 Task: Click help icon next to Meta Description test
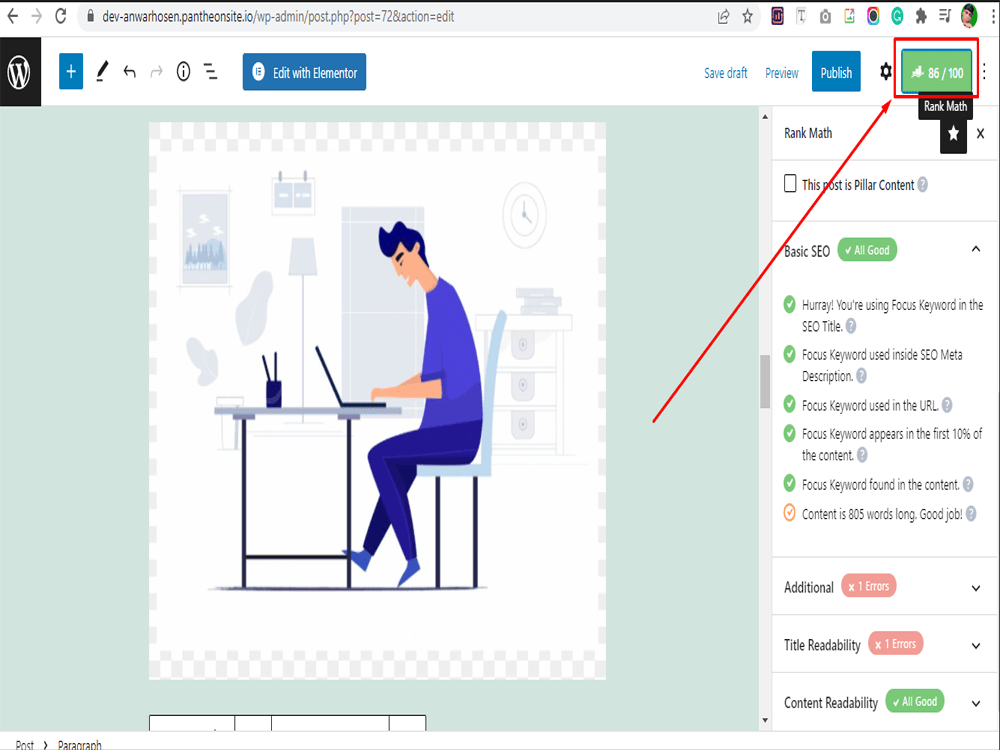[861, 376]
